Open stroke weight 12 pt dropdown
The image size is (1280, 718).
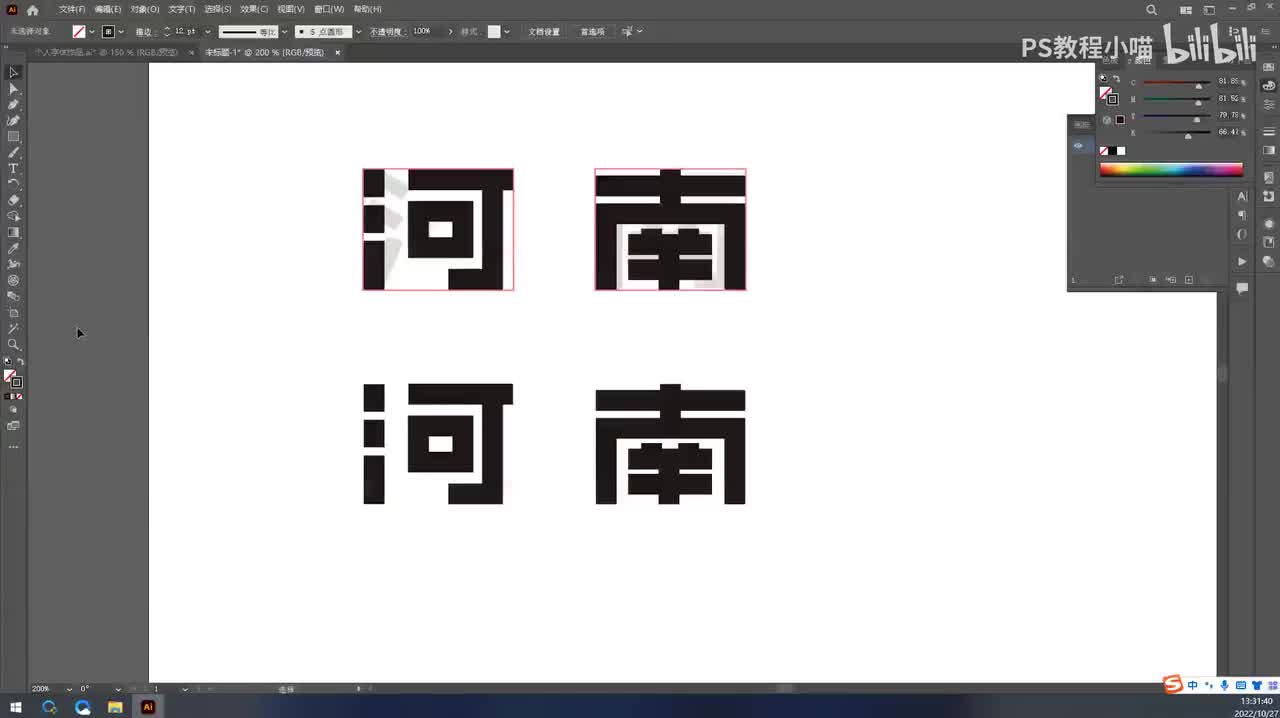(207, 32)
